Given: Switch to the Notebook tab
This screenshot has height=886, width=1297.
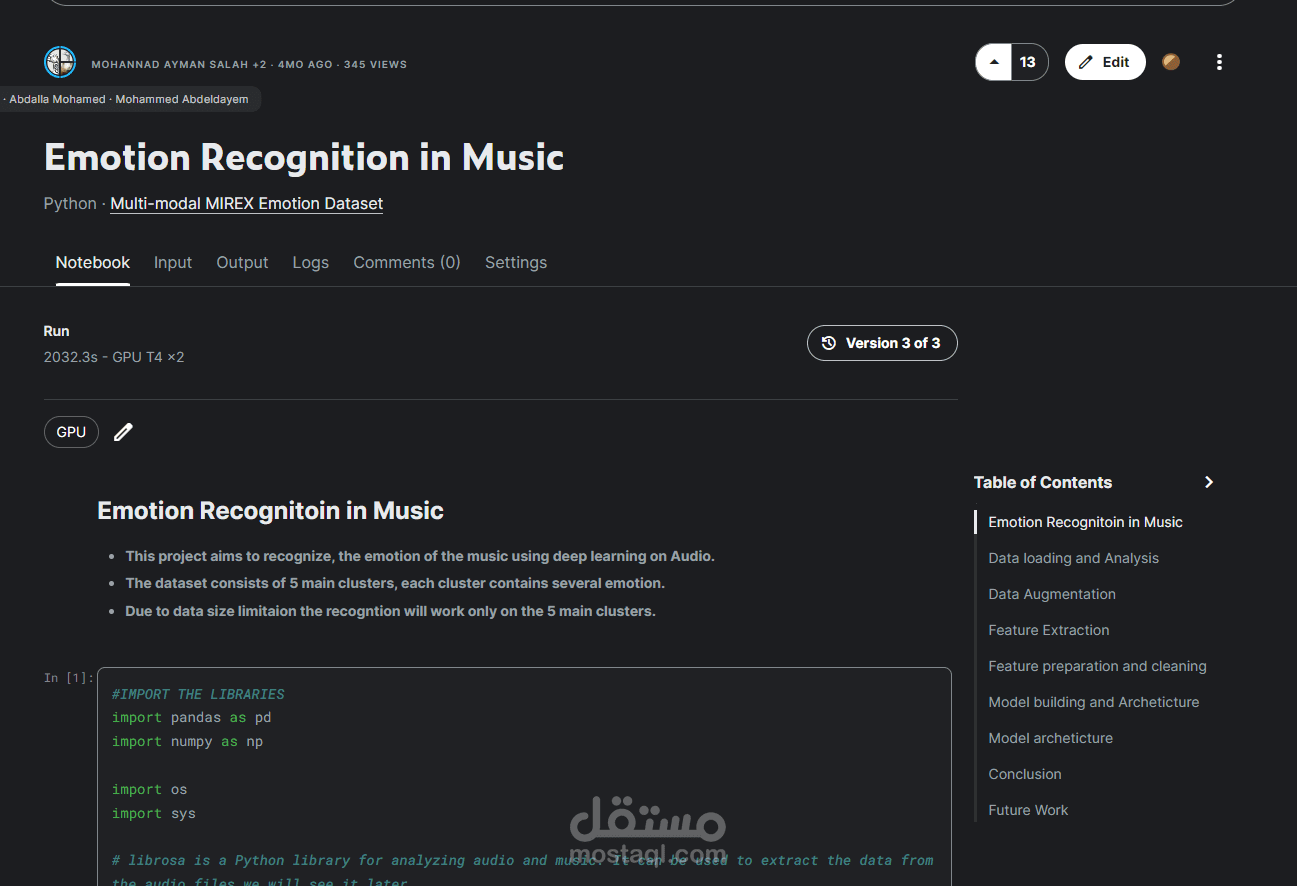Looking at the screenshot, I should (x=93, y=262).
